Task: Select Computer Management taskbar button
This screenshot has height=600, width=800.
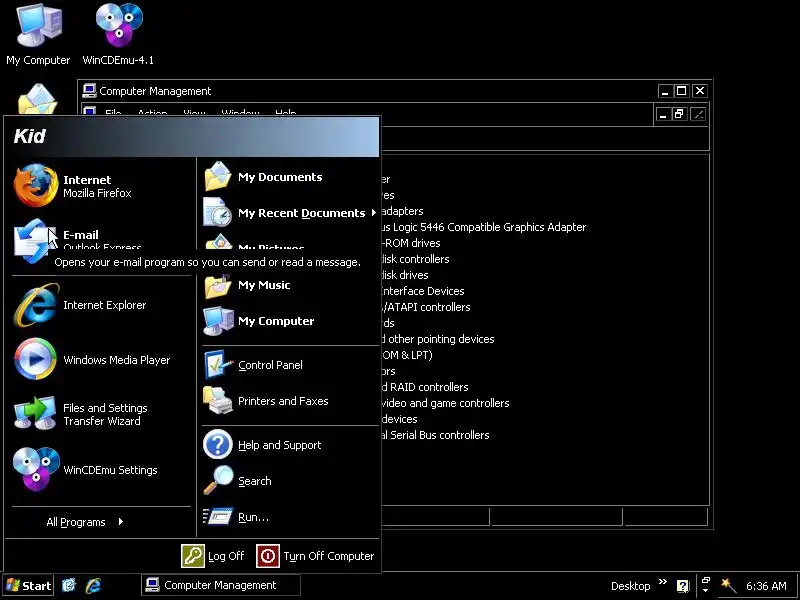Action: coord(220,585)
